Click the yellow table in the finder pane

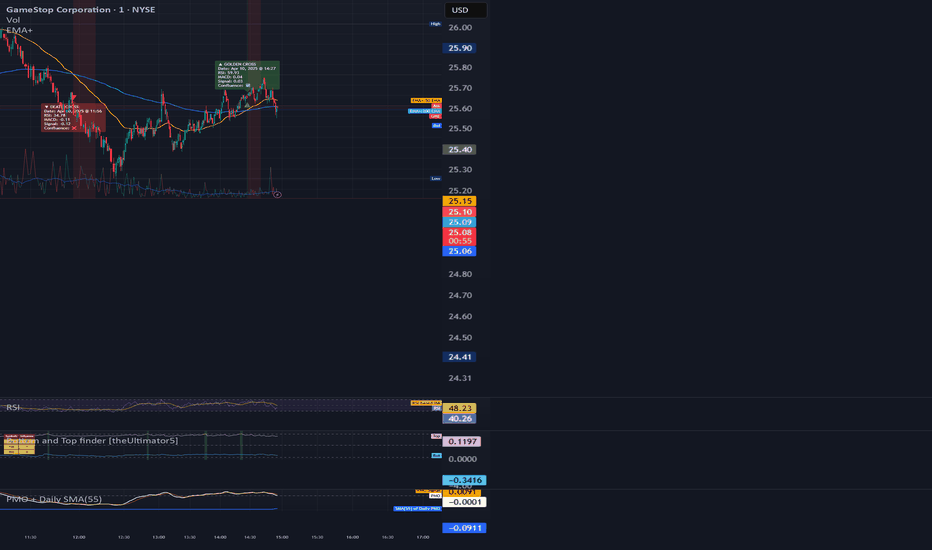[19, 445]
